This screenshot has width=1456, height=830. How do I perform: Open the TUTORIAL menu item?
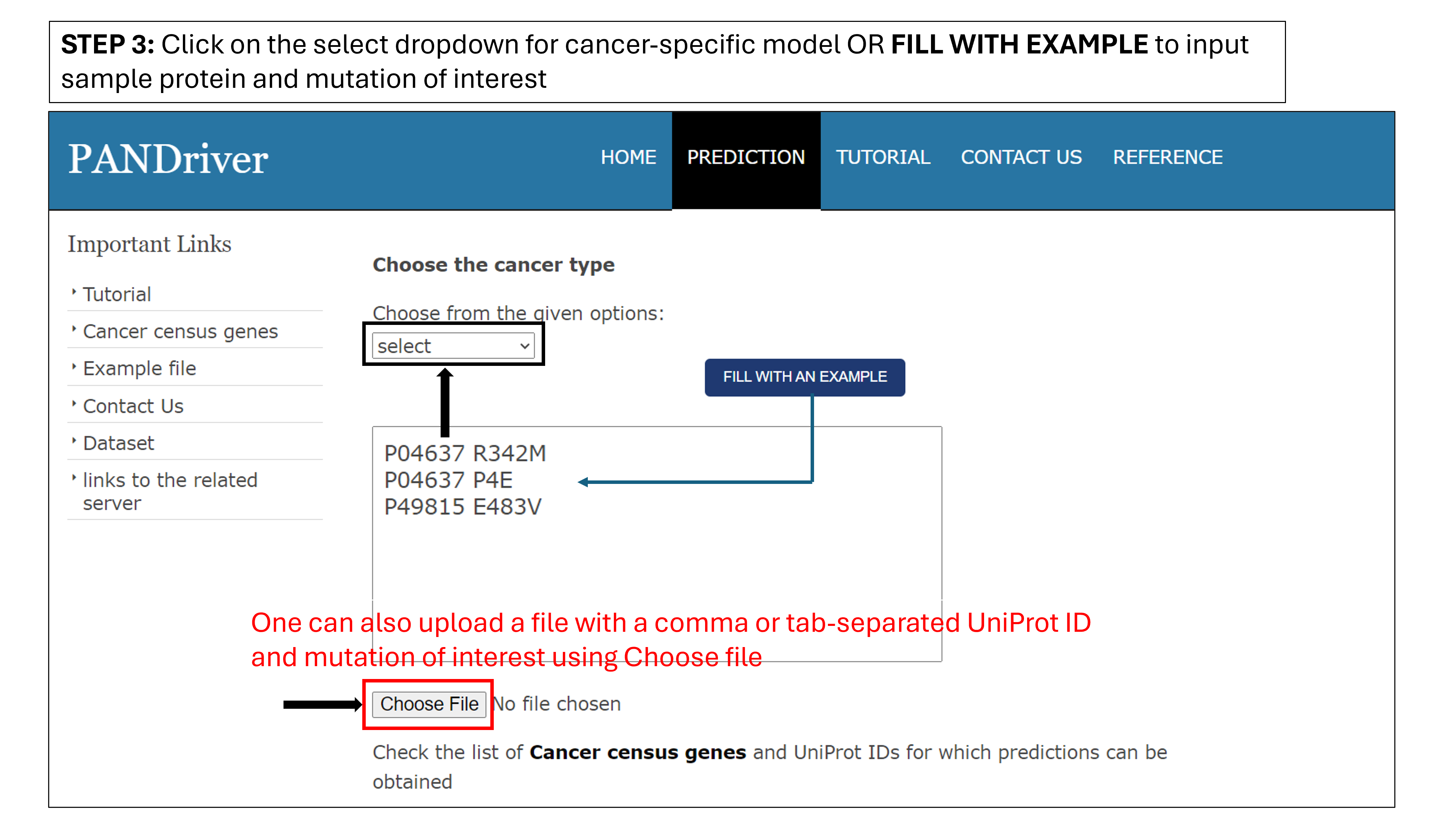coord(883,157)
